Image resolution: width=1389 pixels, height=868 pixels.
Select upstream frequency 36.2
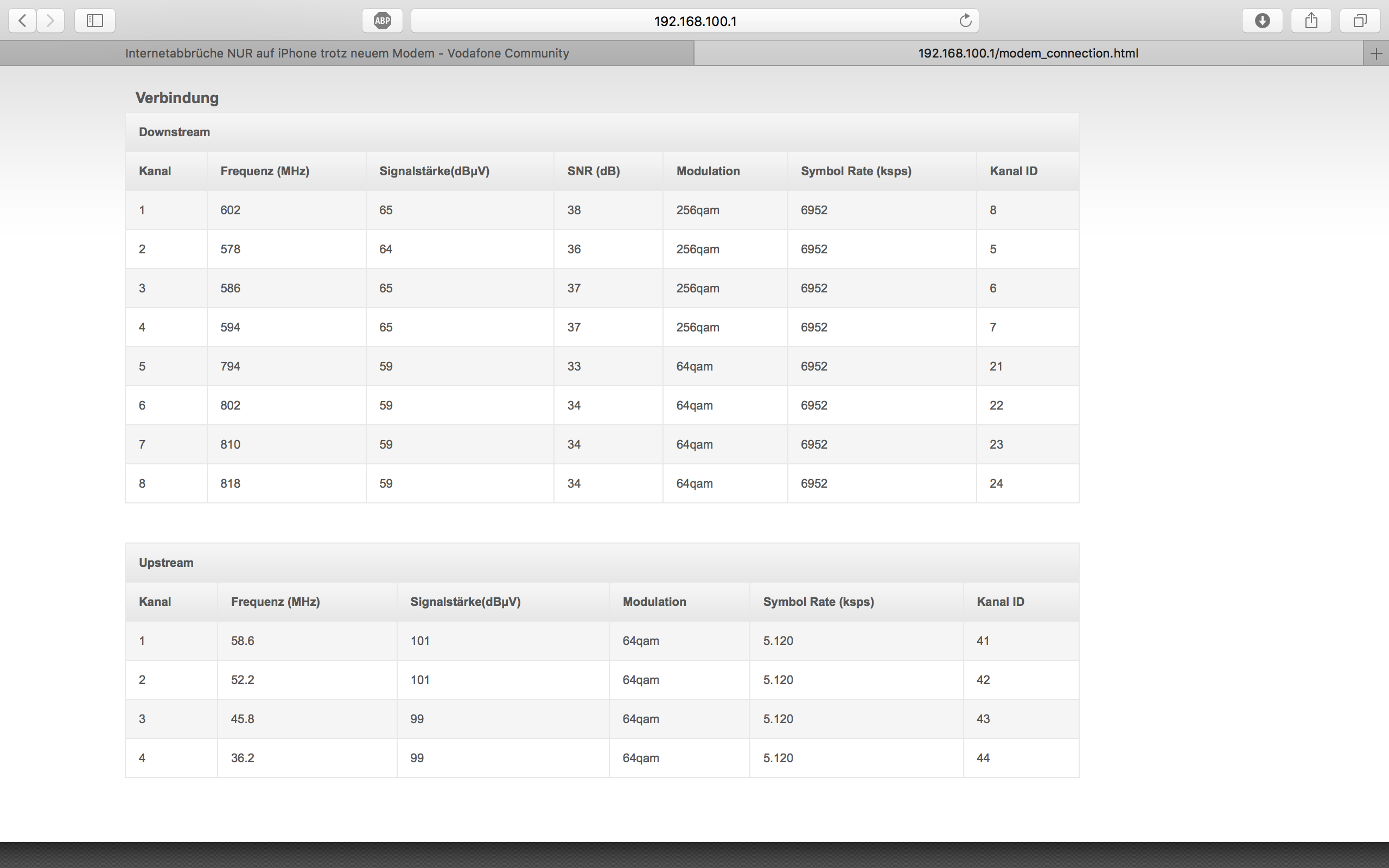tap(242, 758)
